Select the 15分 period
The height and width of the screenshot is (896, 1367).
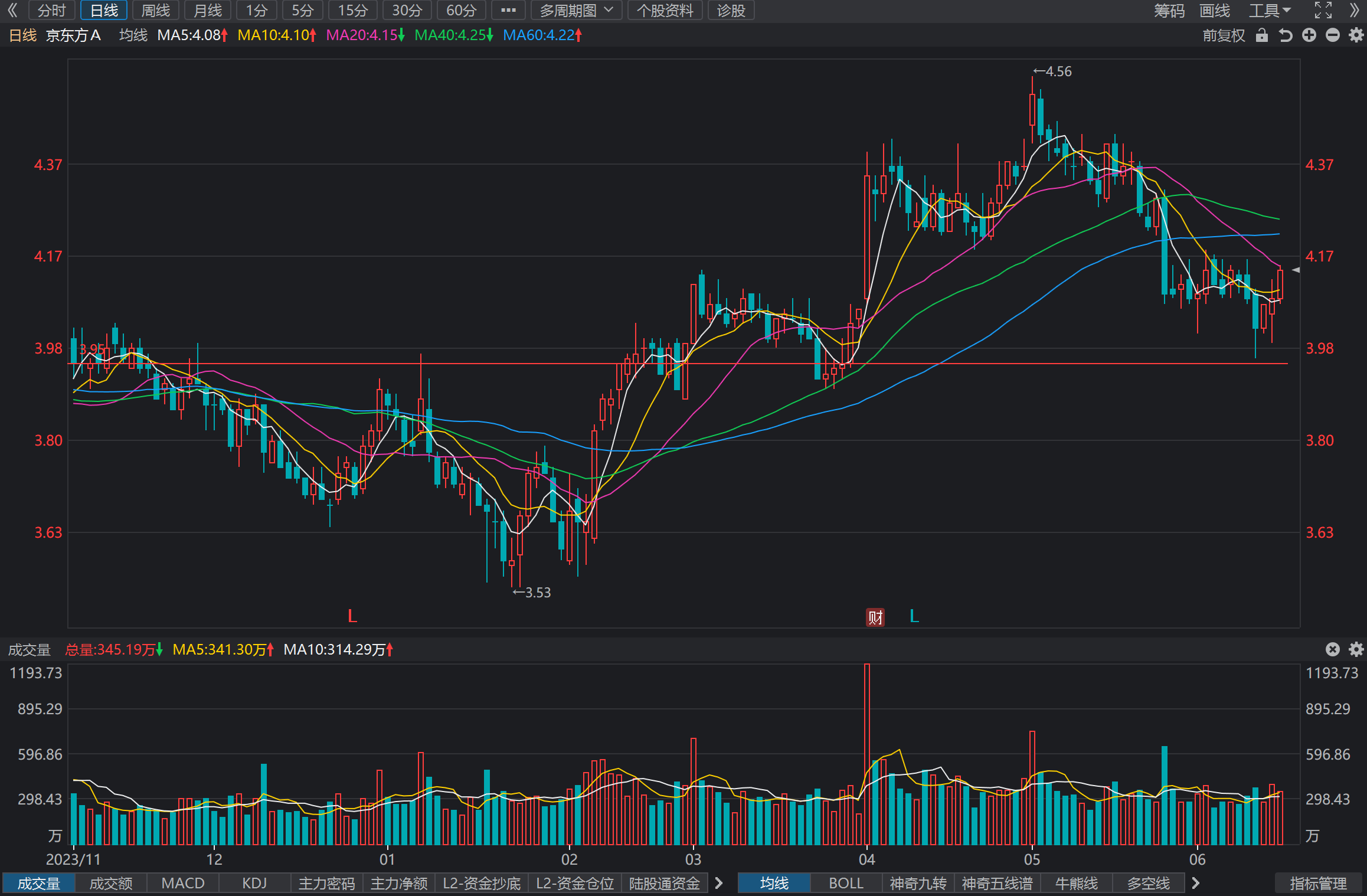353,10
